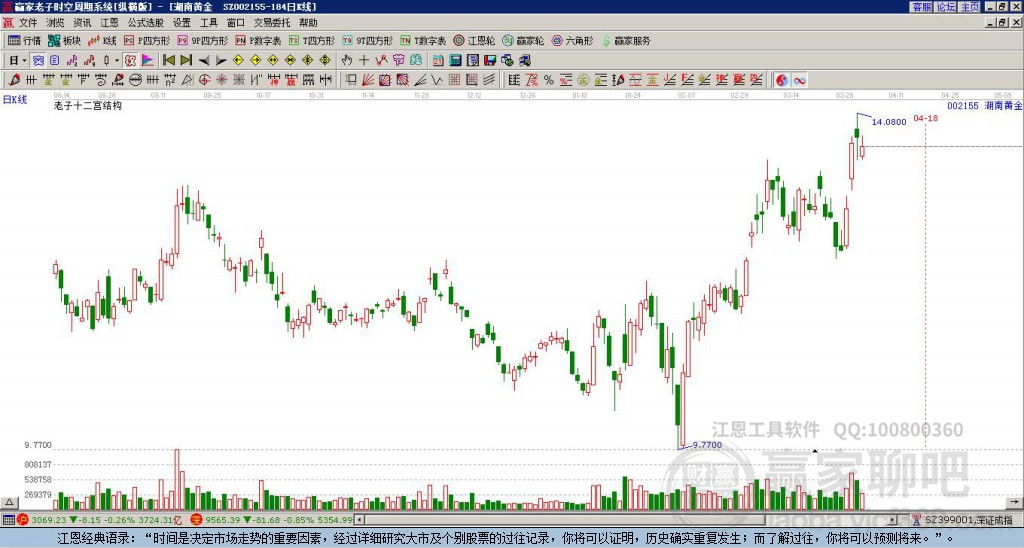Click the save floppy disk icon
1024x548 pixels.
(490, 60)
